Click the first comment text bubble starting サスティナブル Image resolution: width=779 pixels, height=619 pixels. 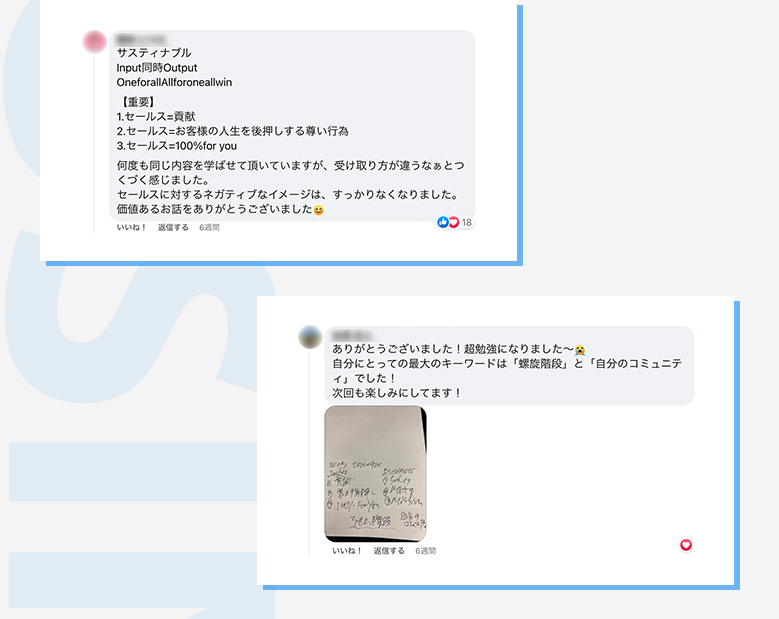tap(292, 125)
